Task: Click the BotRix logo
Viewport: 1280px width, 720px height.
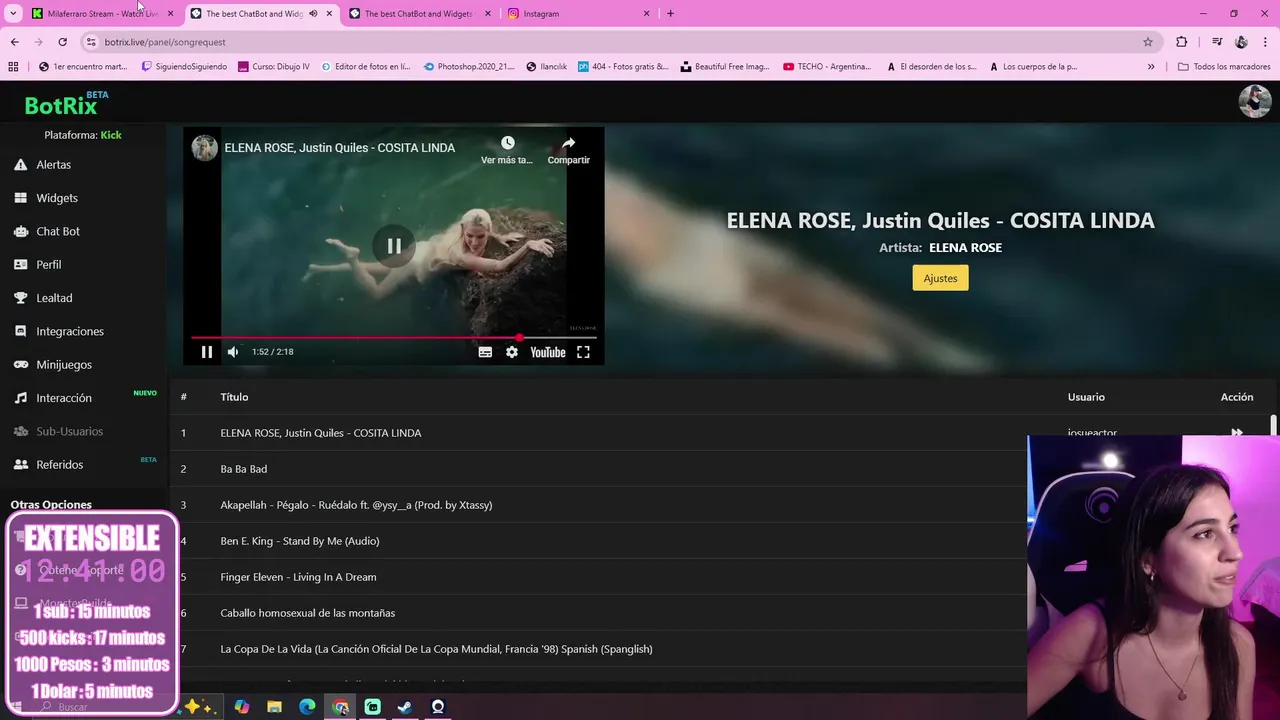Action: 62,104
